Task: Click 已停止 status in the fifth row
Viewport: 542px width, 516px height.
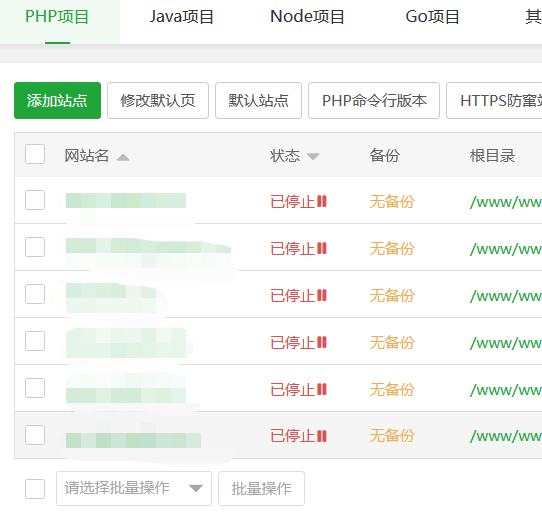Action: 292,390
